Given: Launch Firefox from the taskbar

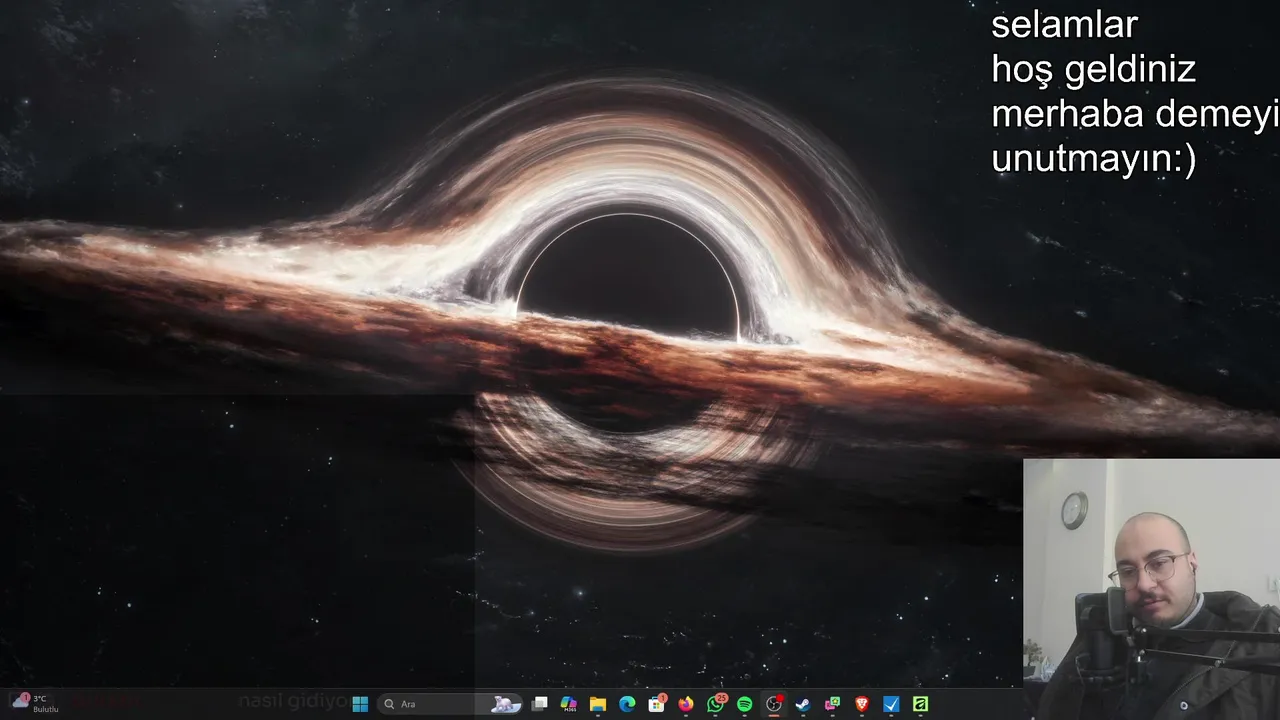Looking at the screenshot, I should [685, 704].
